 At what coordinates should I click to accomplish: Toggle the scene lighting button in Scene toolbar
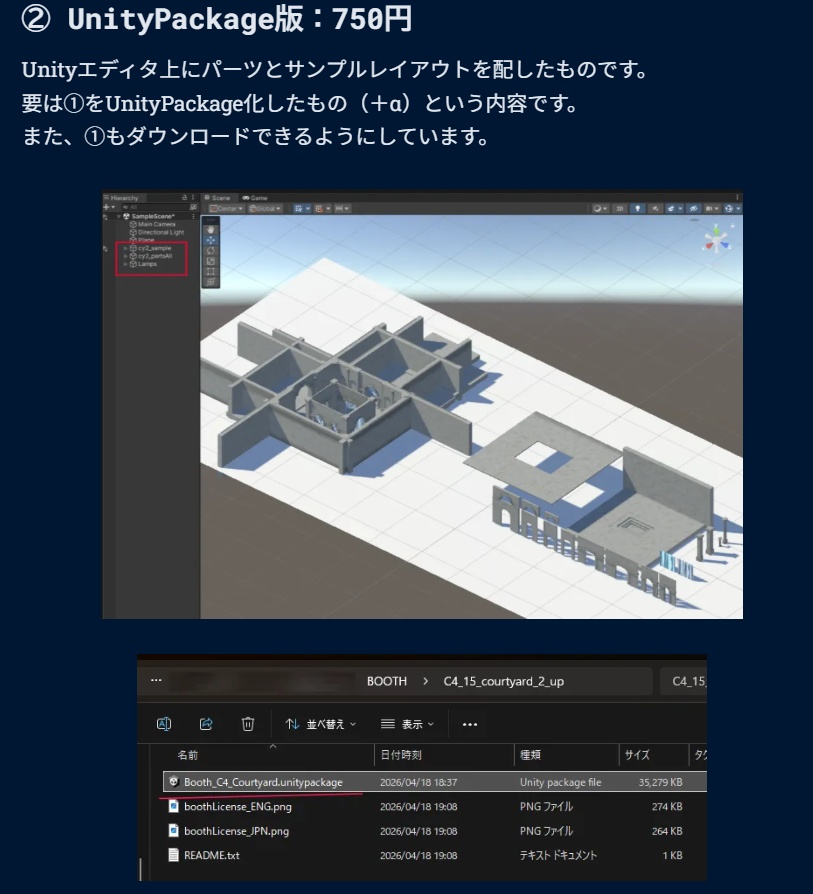[x=637, y=209]
